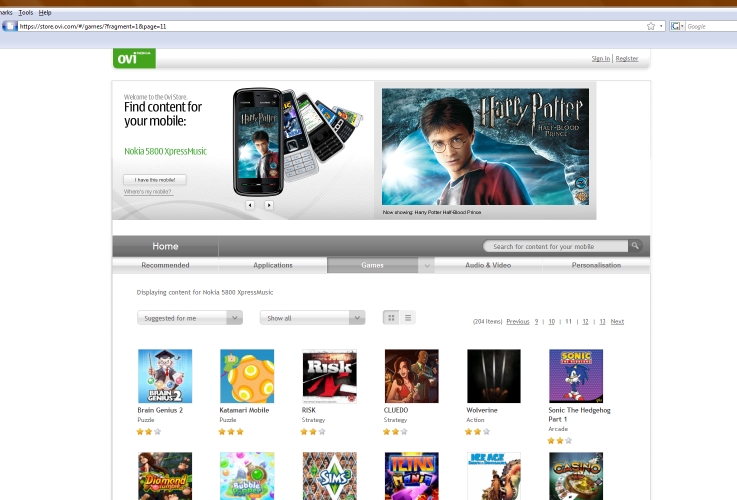Focus the 'Search for content' field
The image size is (737, 500).
[x=555, y=246]
